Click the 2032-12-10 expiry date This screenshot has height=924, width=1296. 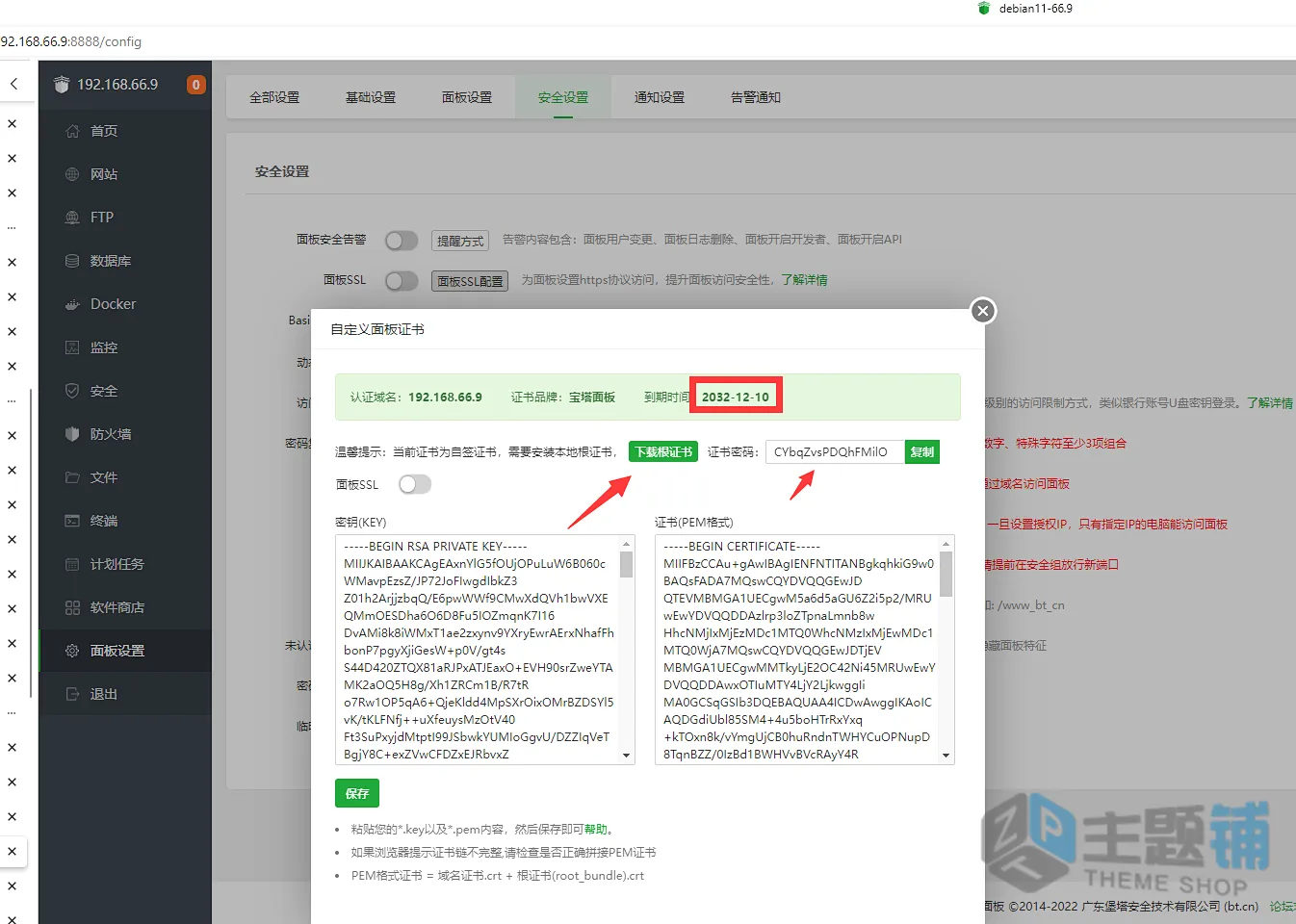point(736,397)
